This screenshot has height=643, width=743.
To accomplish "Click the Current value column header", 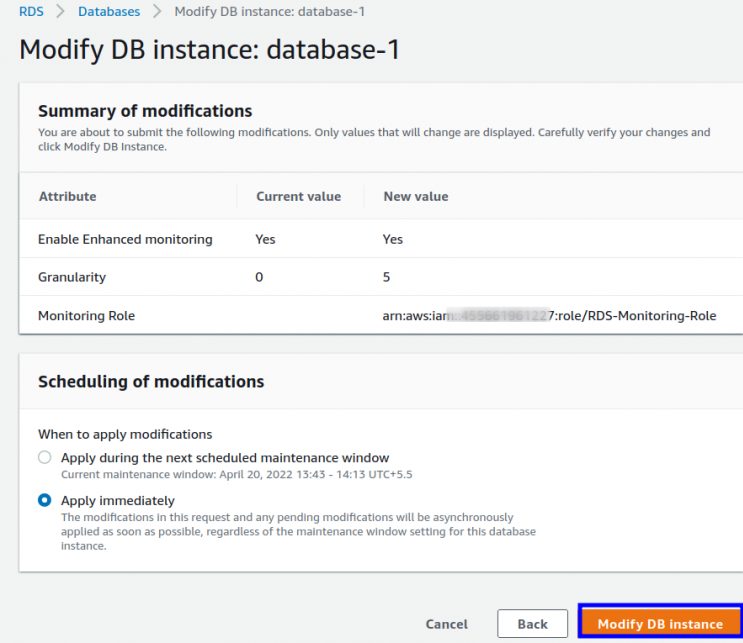I will 298,197.
